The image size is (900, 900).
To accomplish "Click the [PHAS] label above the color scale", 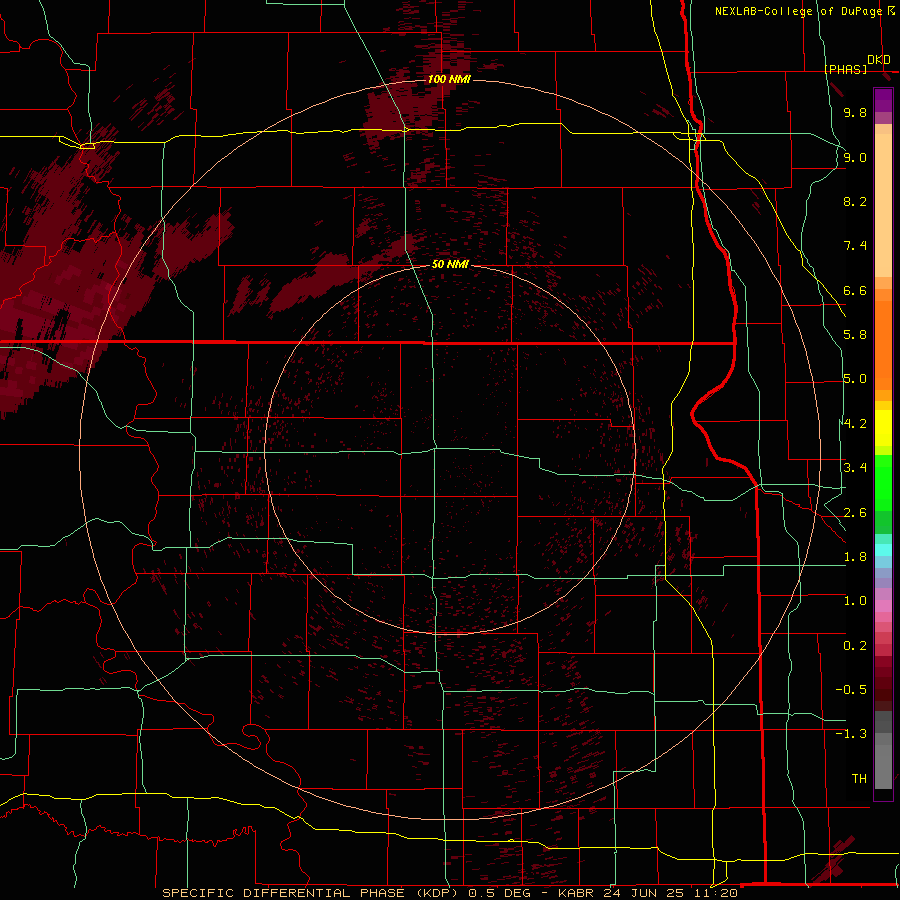I will tap(845, 69).
